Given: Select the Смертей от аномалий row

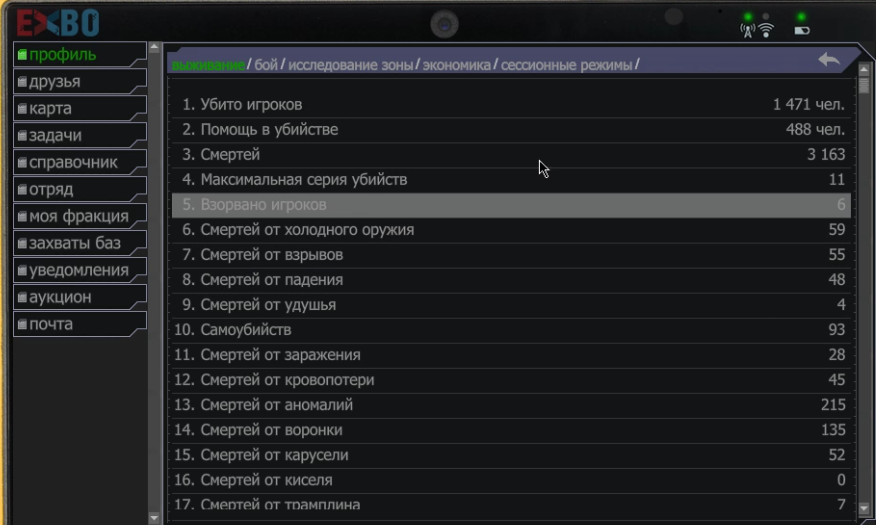Looking at the screenshot, I should pyautogui.click(x=511, y=405).
